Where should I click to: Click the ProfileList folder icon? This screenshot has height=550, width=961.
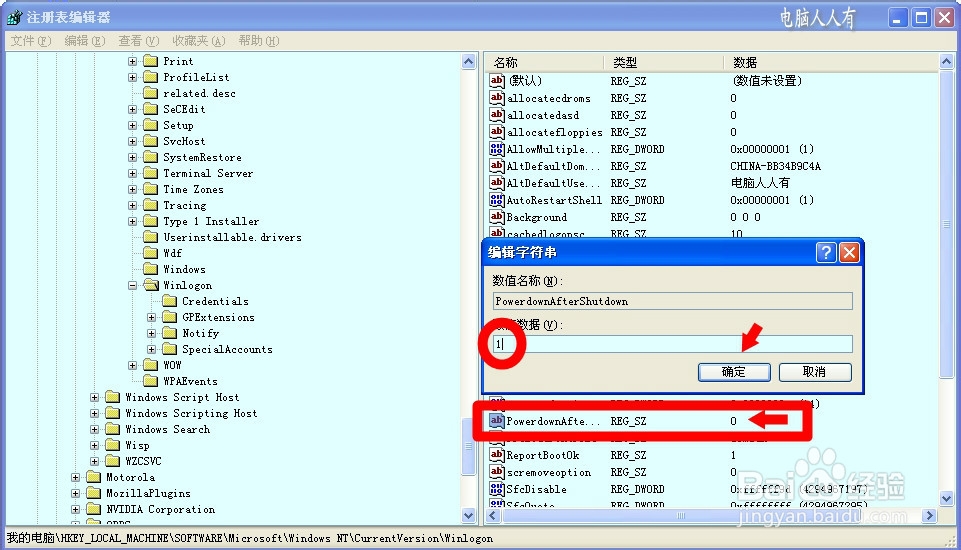(150, 77)
